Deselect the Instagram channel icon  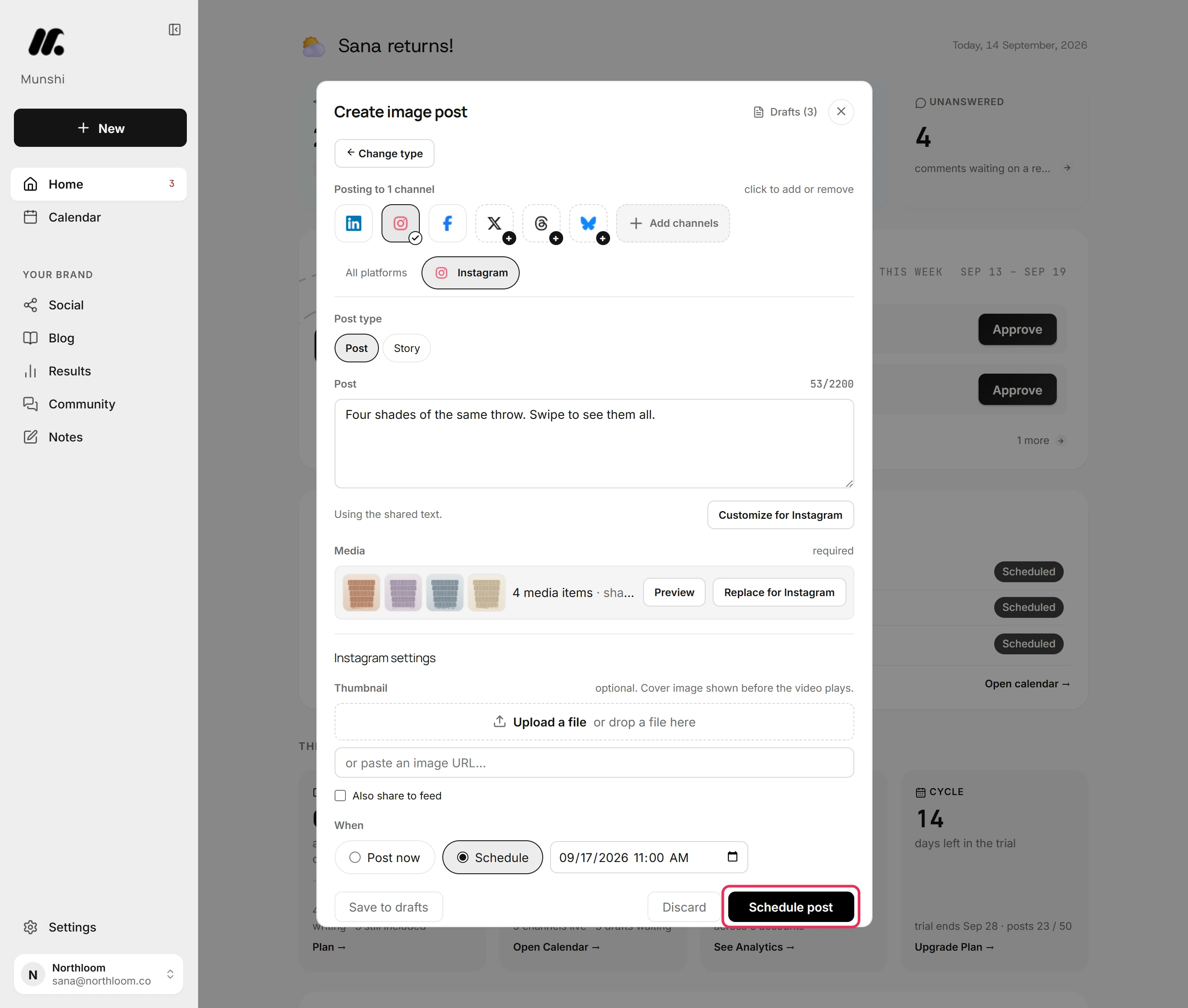(401, 223)
